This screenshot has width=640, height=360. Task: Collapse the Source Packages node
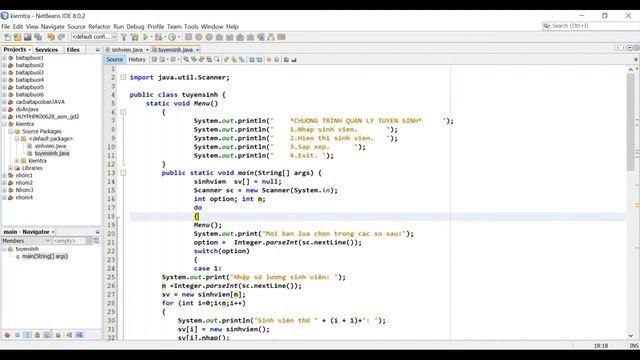(11, 131)
